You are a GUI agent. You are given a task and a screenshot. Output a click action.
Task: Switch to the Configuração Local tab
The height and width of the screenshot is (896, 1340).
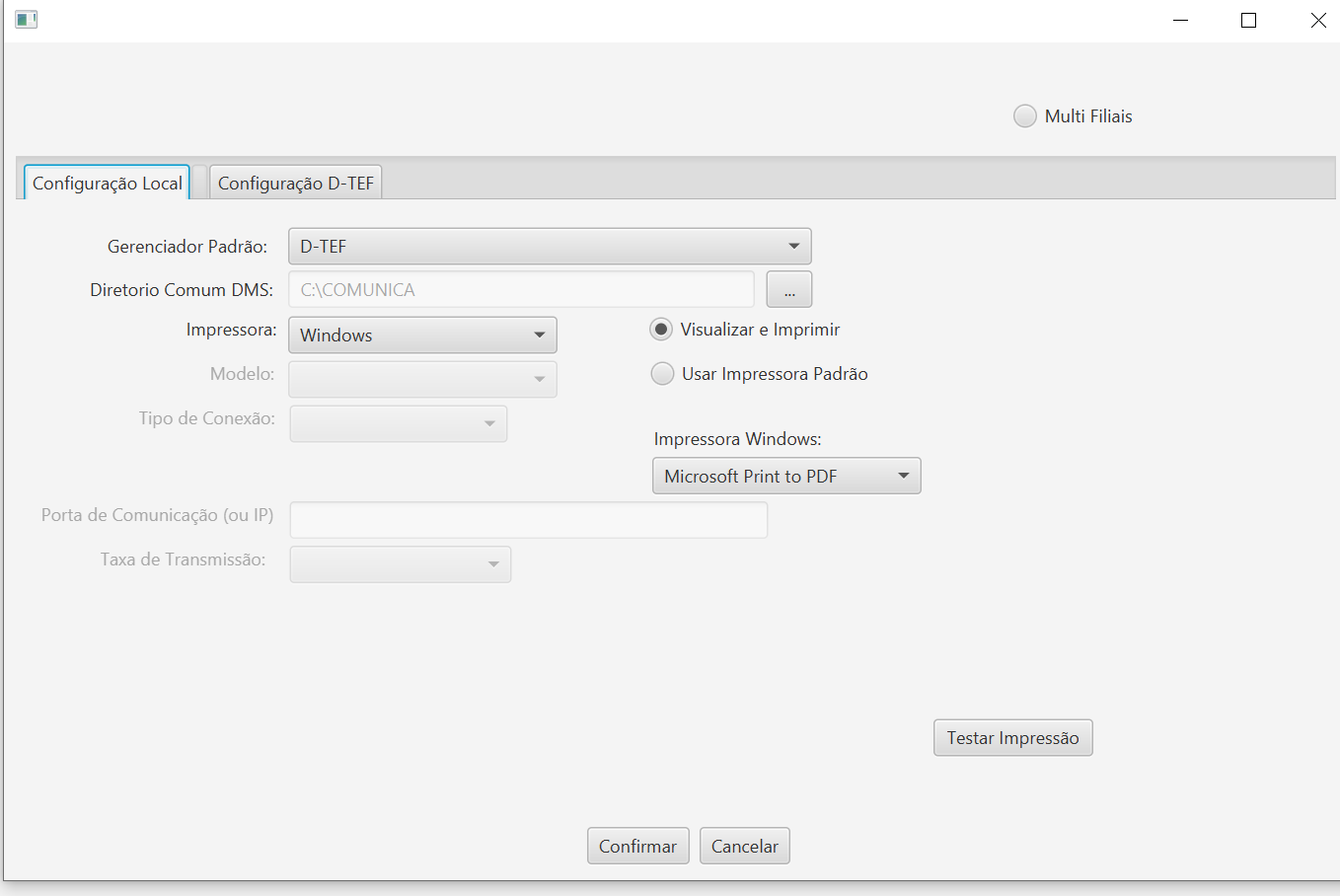coord(107,184)
